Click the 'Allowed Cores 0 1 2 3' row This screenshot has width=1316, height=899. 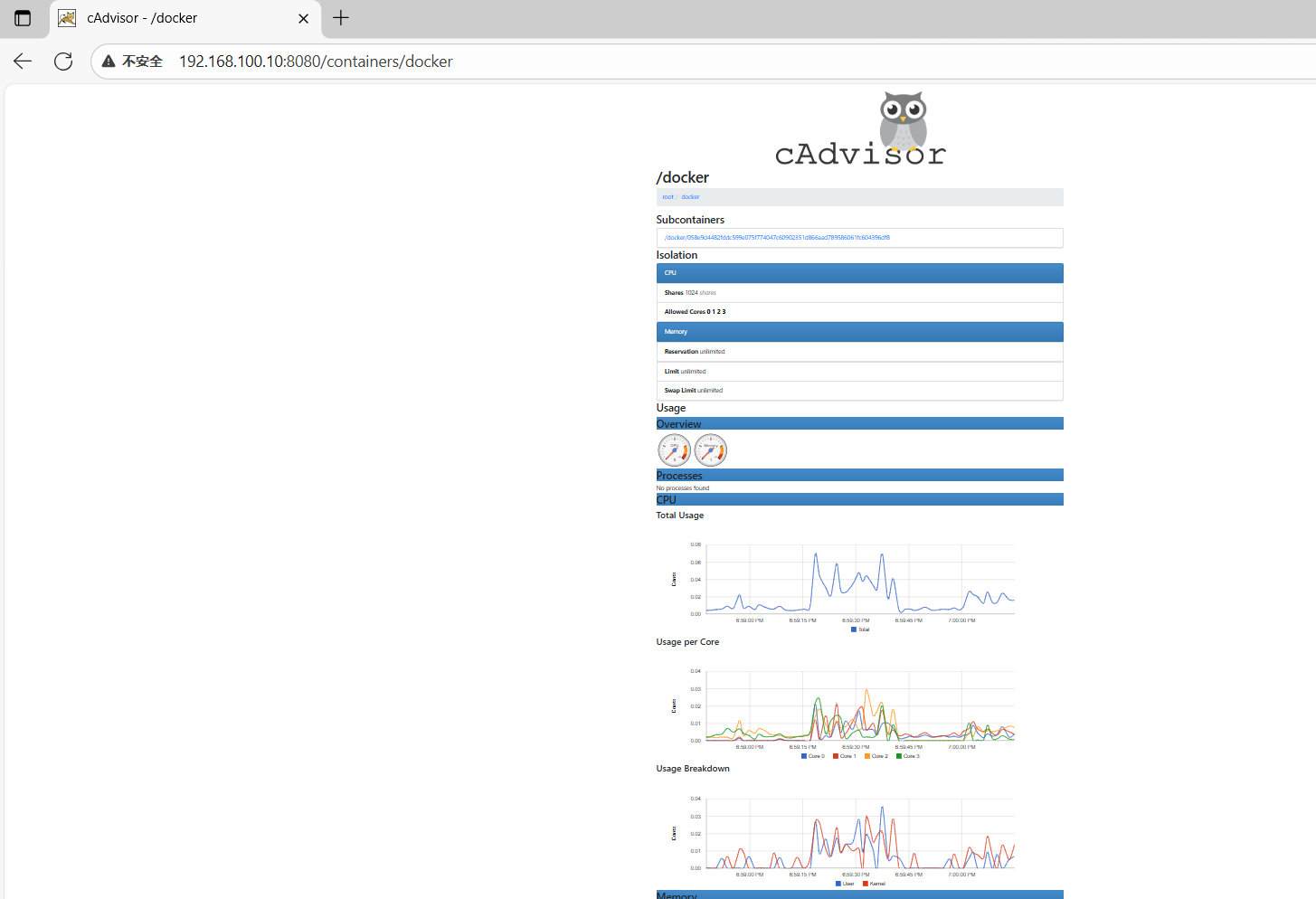[x=859, y=312]
